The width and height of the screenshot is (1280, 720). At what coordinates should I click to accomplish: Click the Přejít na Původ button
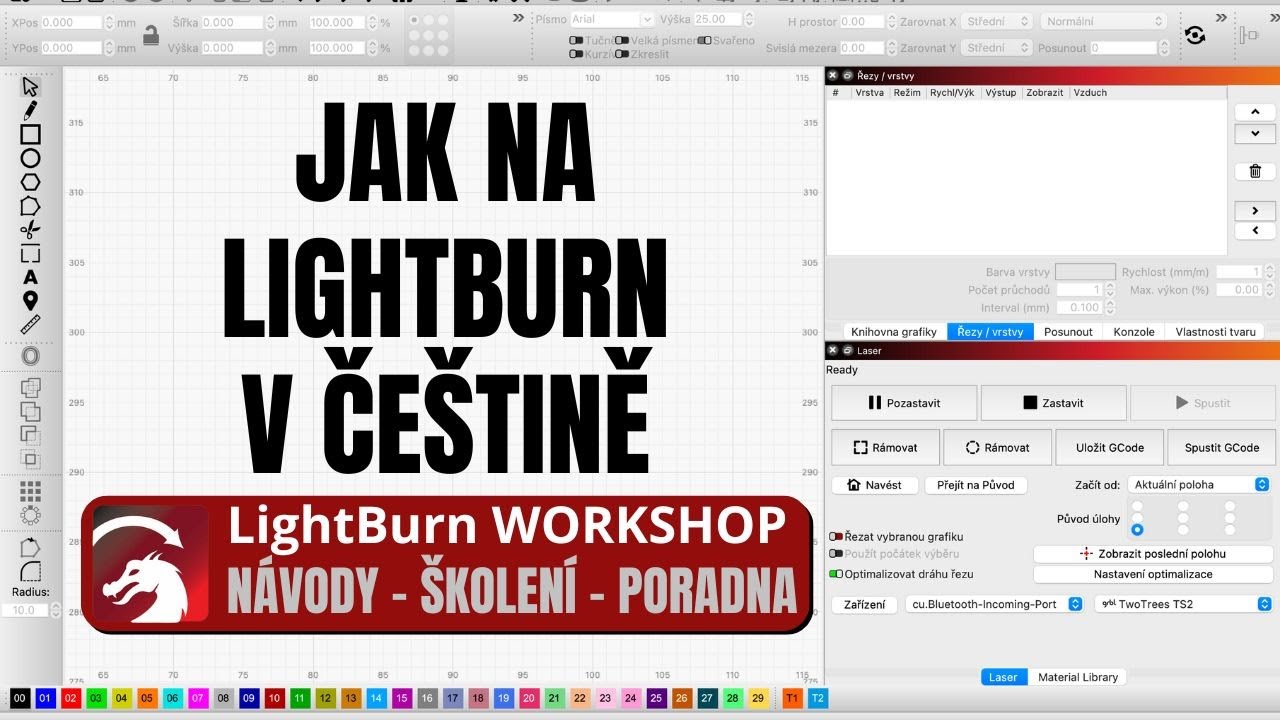[975, 485]
